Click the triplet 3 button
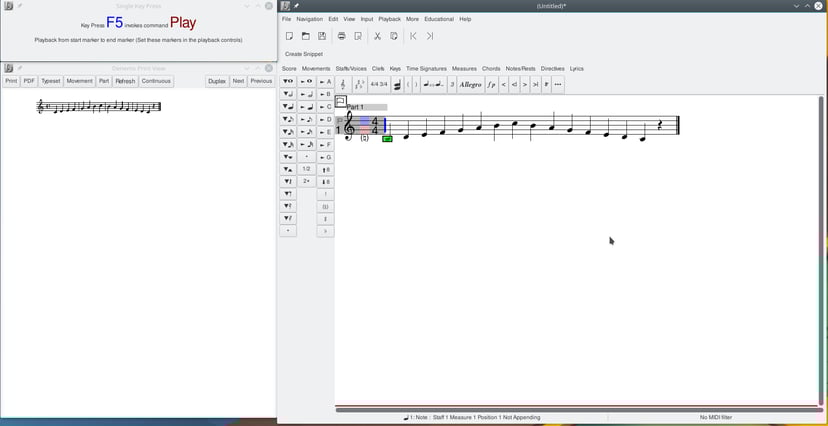Viewport: 828px width, 426px height. 453,84
